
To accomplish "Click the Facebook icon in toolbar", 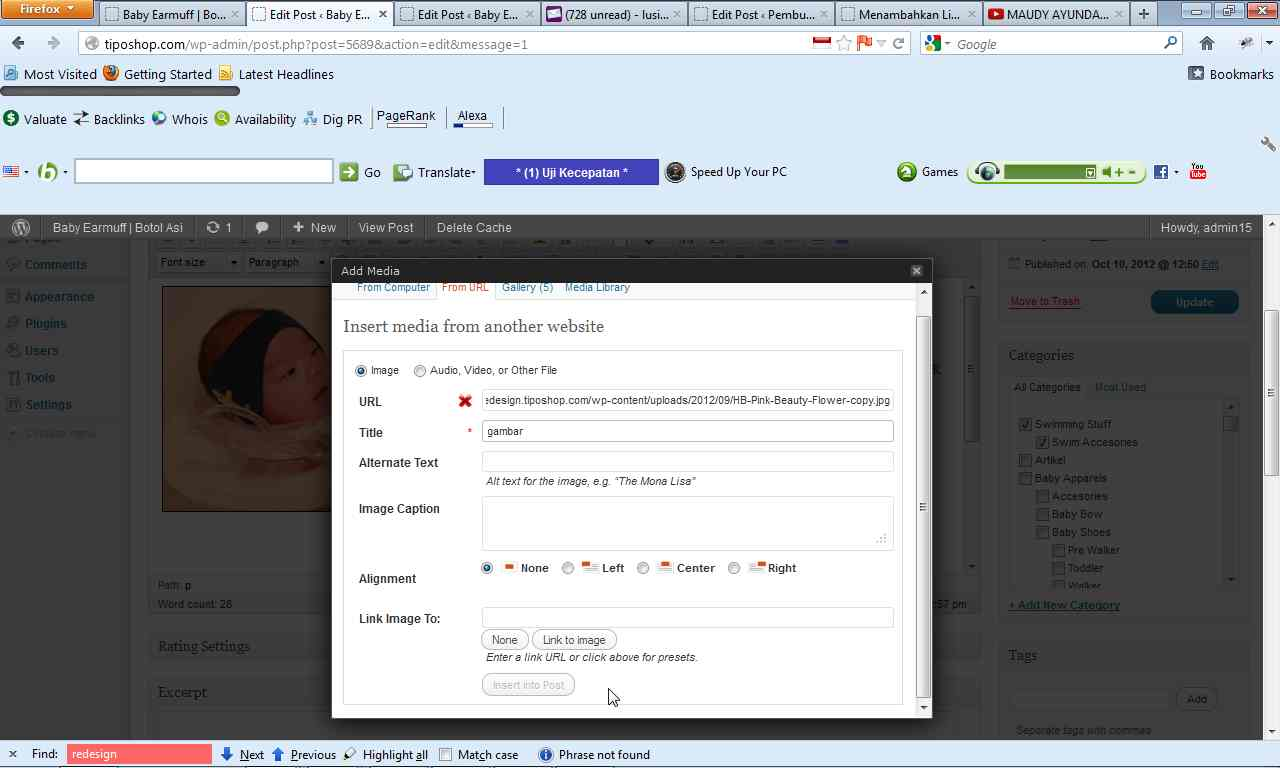I will click(x=1160, y=172).
